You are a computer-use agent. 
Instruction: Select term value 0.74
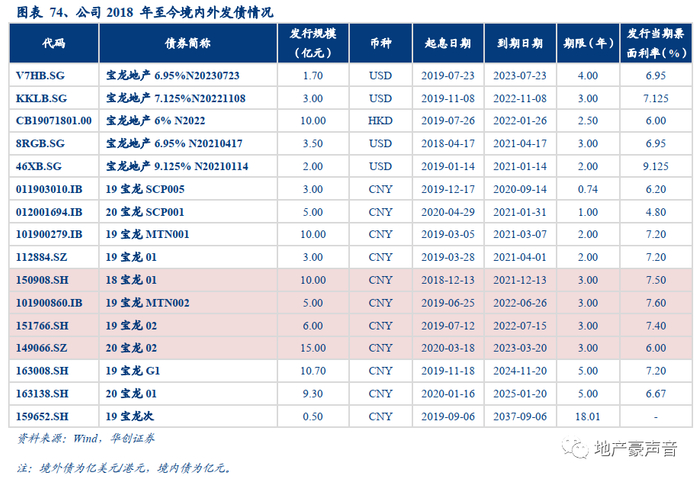pos(588,189)
